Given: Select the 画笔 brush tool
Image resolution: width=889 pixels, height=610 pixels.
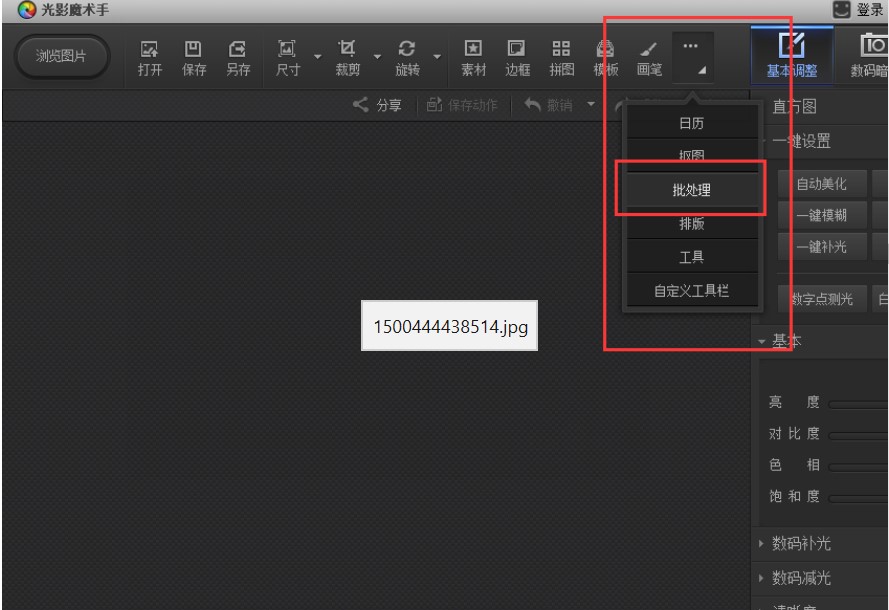Looking at the screenshot, I should pyautogui.click(x=649, y=58).
